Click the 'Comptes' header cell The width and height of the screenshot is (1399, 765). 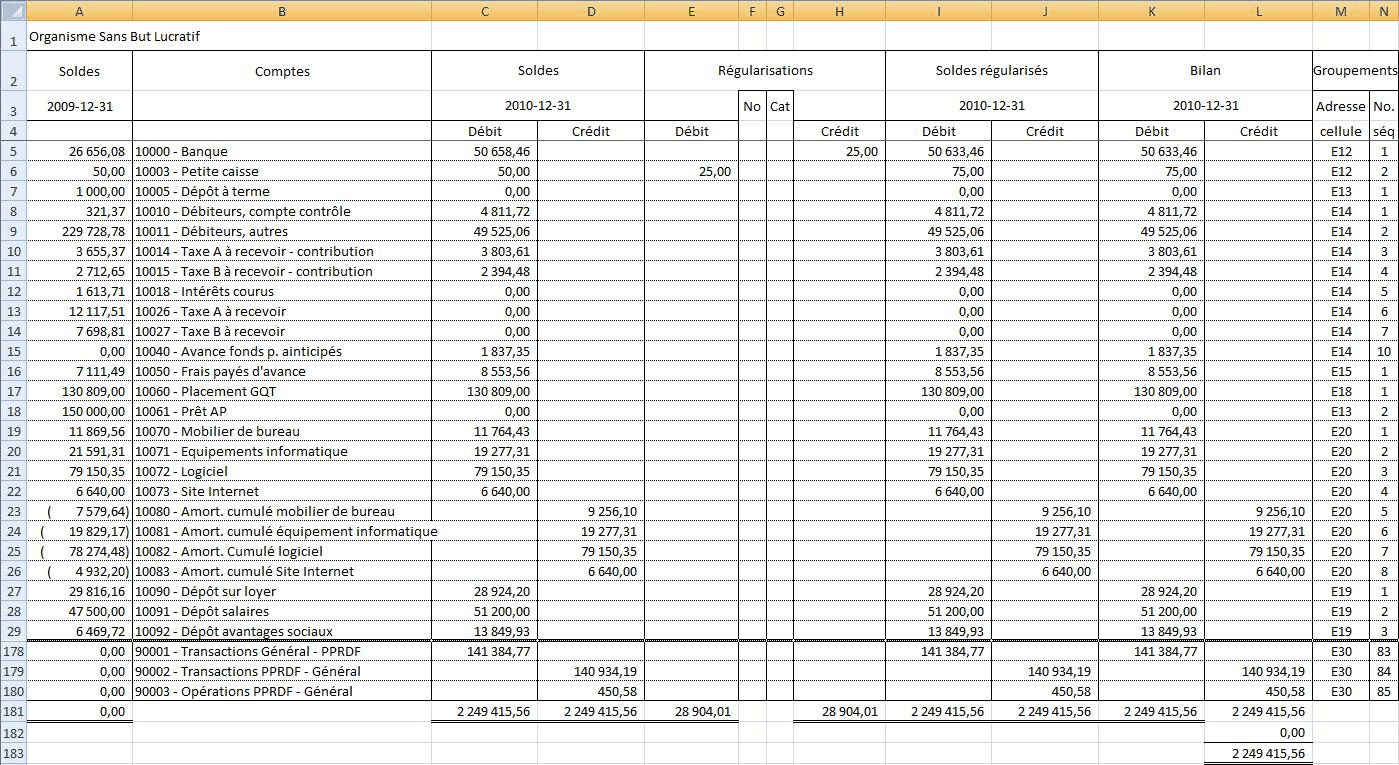(282, 71)
